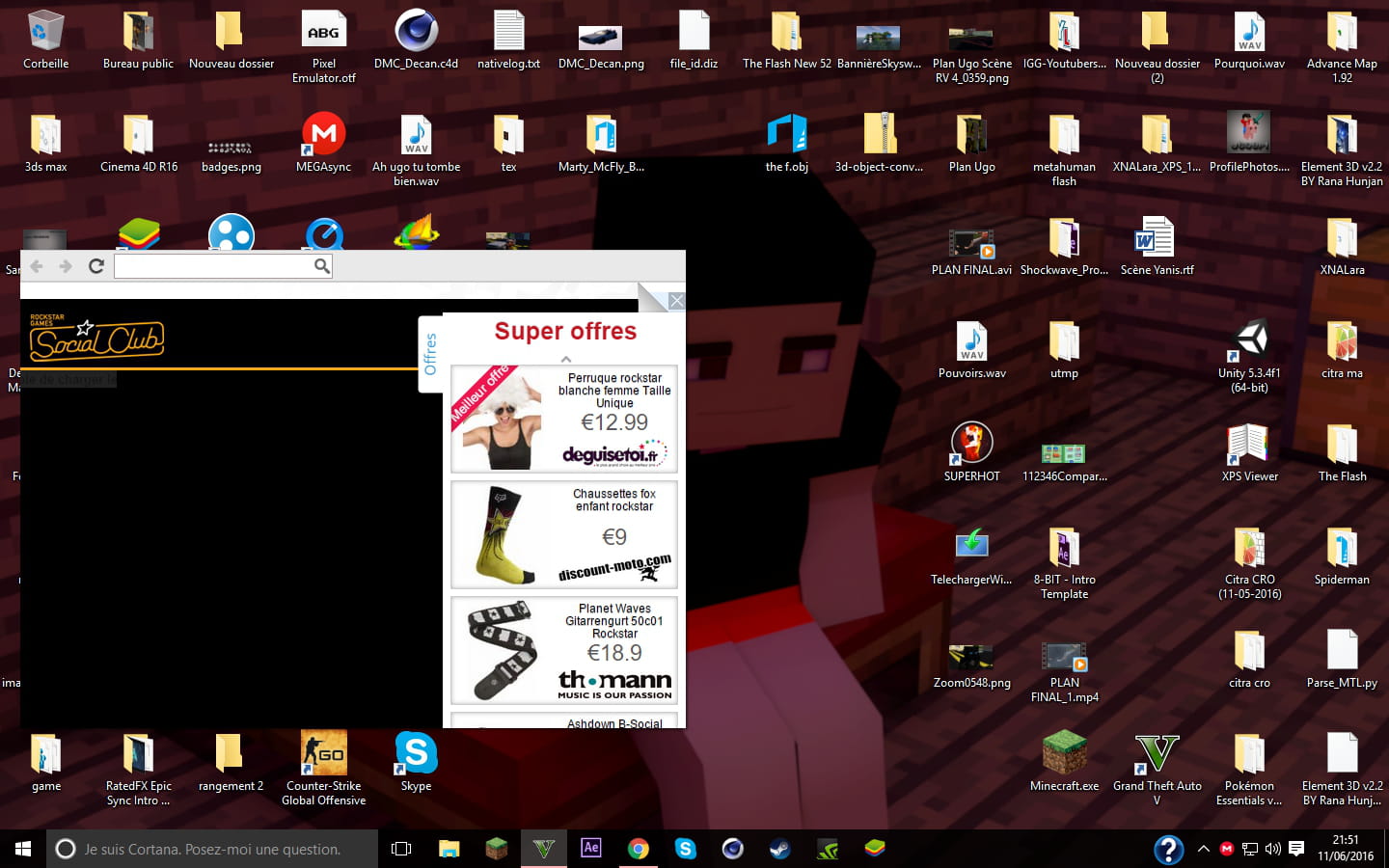Screen dimensions: 1389x868
Task: Open the DMC_Decan.png image
Action: [x=601, y=45]
